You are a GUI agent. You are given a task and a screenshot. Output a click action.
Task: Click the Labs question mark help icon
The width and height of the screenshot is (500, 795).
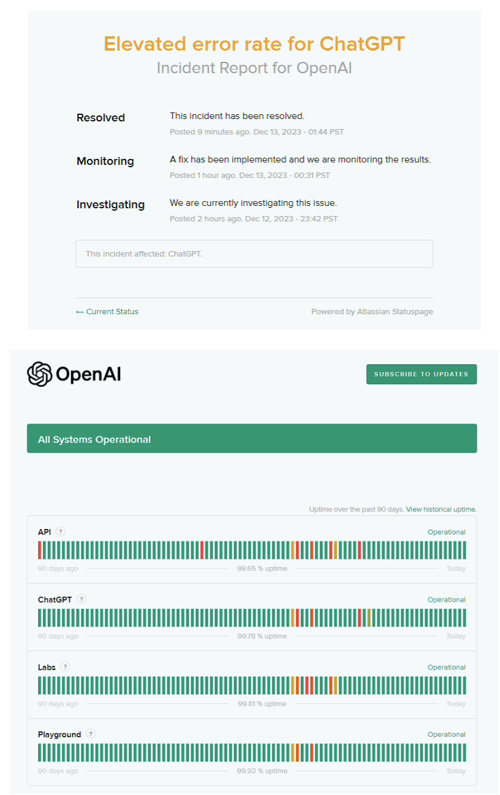click(65, 667)
